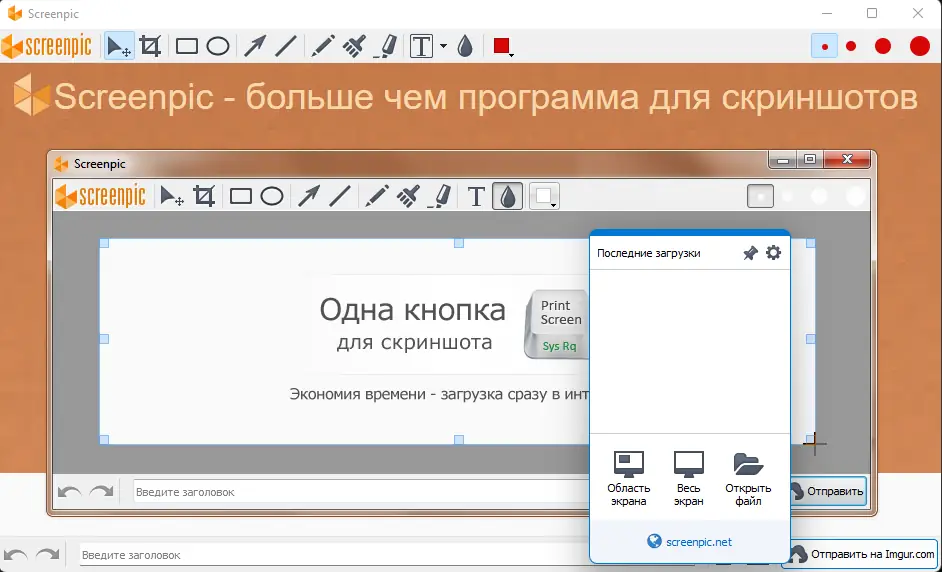
Task: Click the Print Screen key image
Action: coord(557,325)
